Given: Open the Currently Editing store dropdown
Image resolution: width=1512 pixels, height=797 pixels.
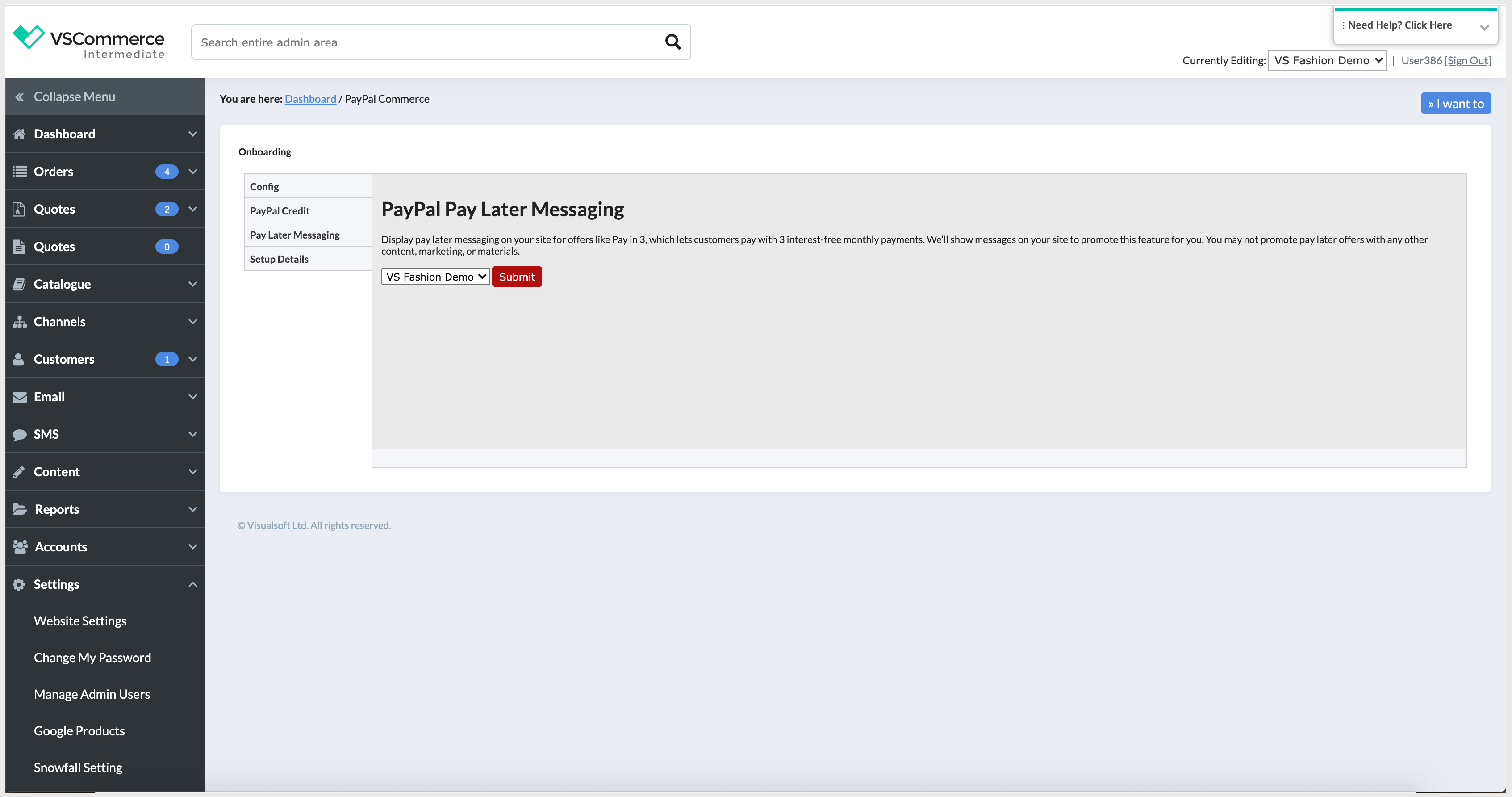Looking at the screenshot, I should (1327, 60).
